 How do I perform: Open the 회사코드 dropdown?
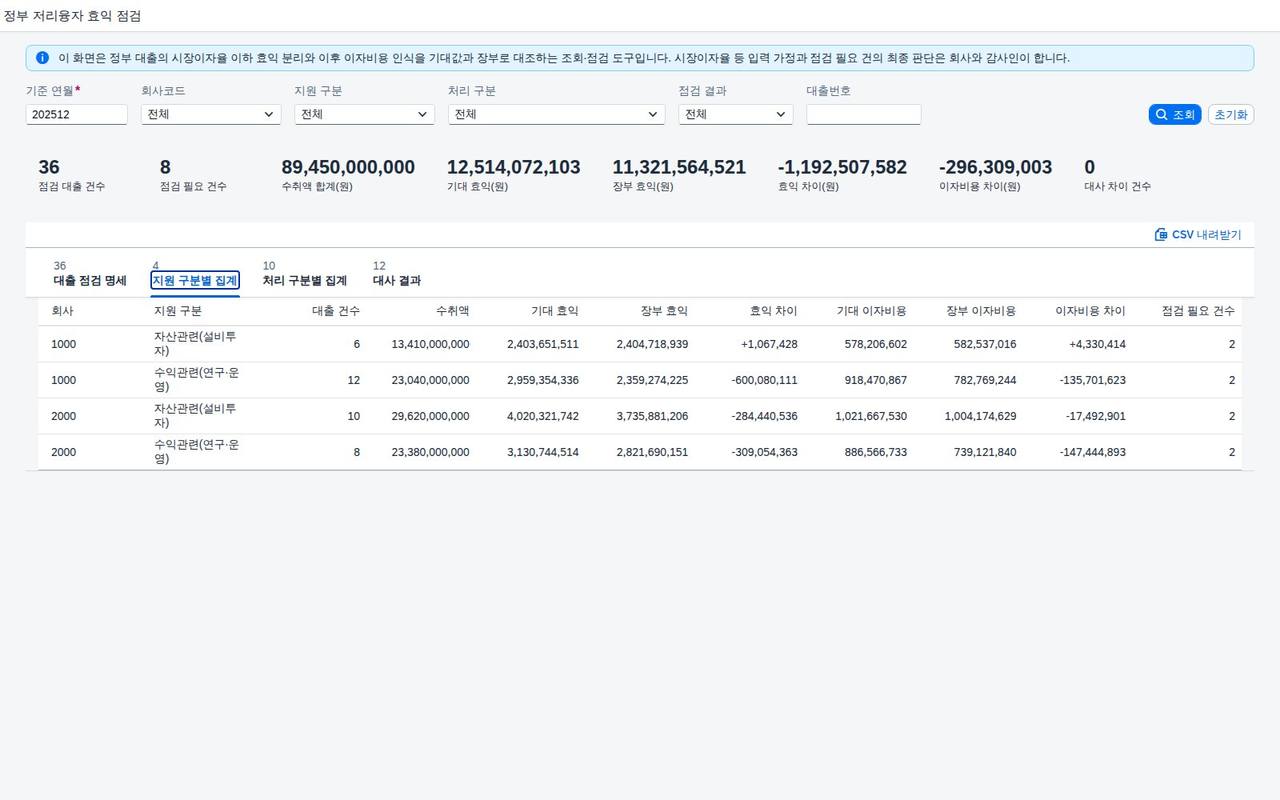pyautogui.click(x=211, y=115)
